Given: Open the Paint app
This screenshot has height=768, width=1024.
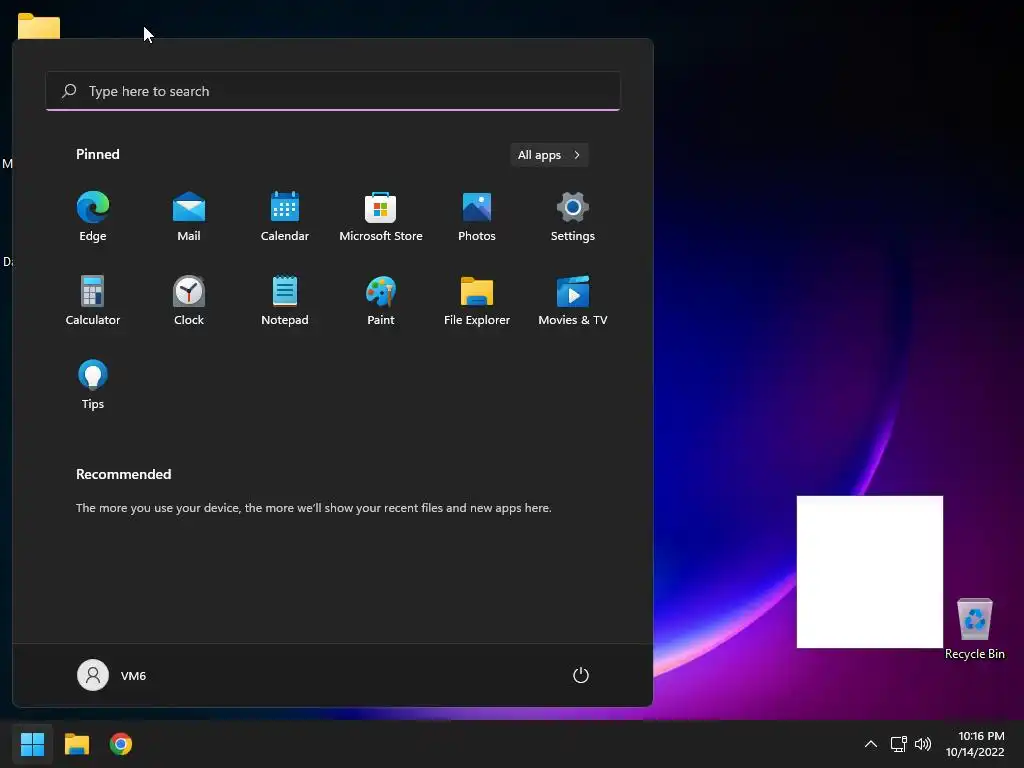Looking at the screenshot, I should (x=381, y=301).
